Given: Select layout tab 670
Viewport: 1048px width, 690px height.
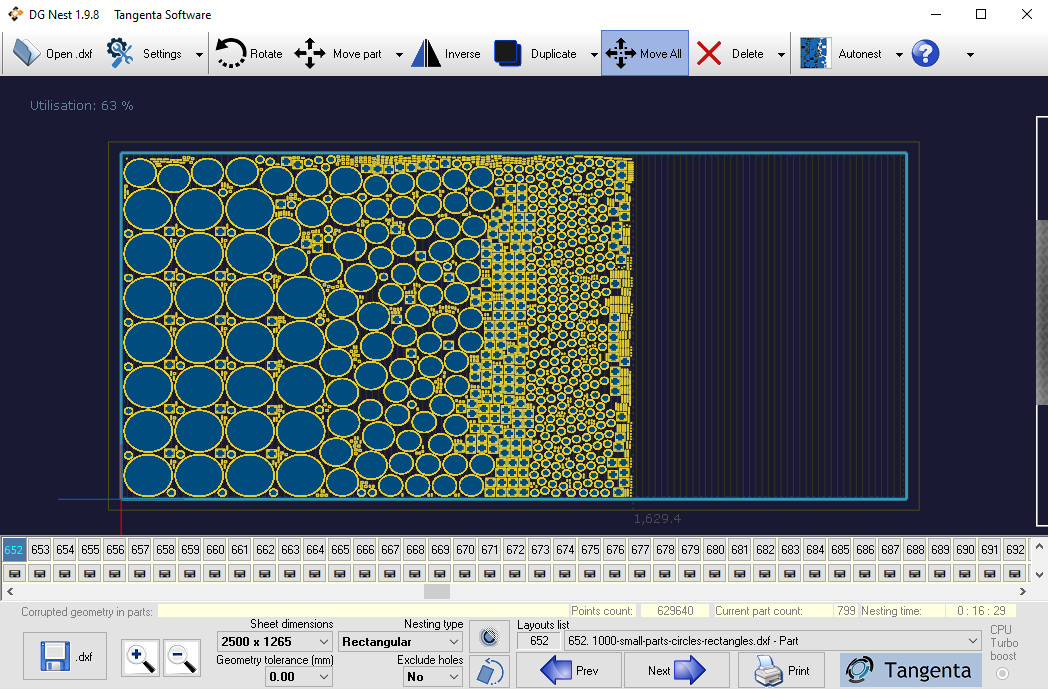Looking at the screenshot, I should pos(465,549).
